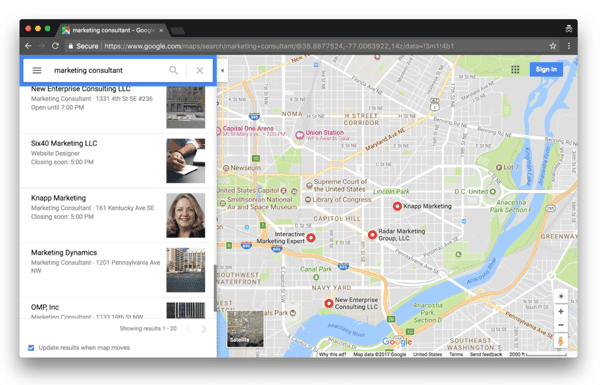Switch to Satellite view
The height and width of the screenshot is (385, 600).
tap(245, 329)
